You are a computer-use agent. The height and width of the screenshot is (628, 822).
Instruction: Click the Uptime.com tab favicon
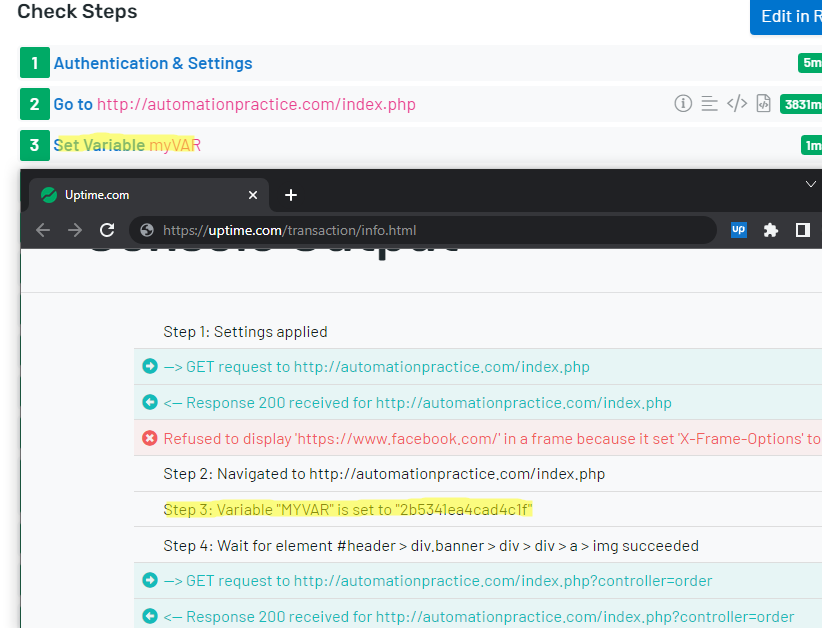click(x=49, y=195)
